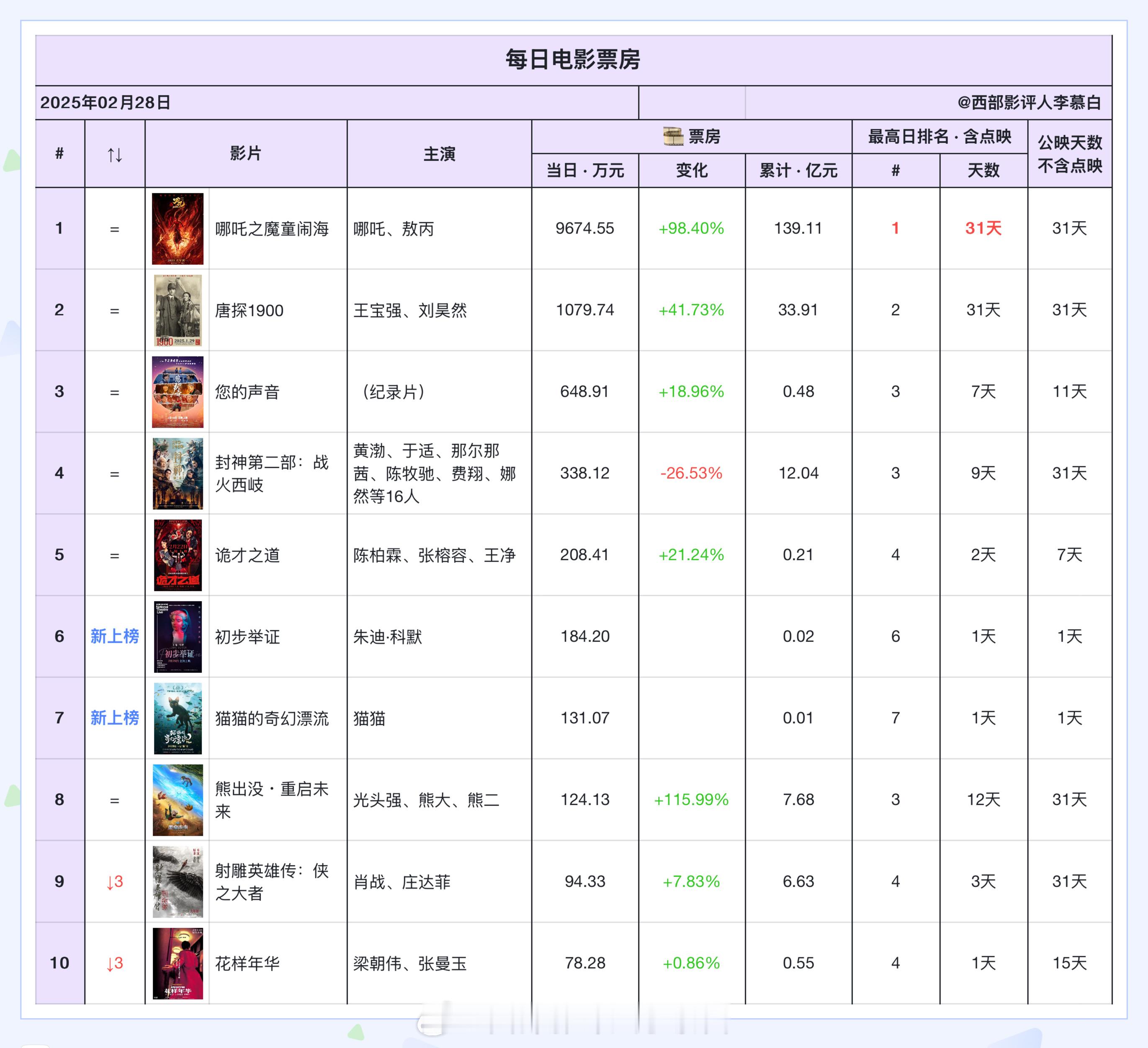Image resolution: width=1148 pixels, height=1048 pixels.
Task: Click the film reel icon beside 票房
Action: [x=673, y=136]
